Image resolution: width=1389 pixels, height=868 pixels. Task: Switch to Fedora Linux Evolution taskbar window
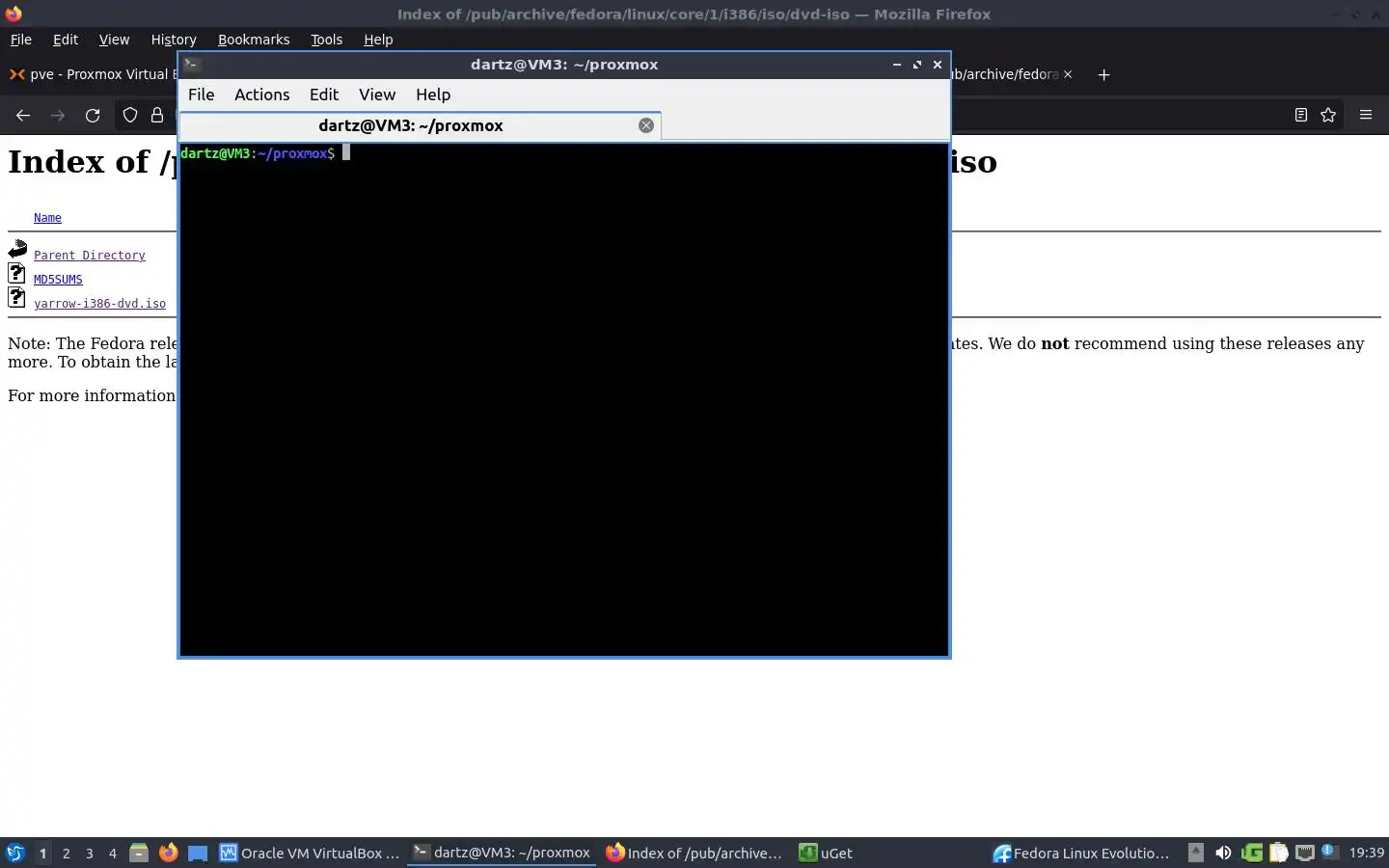1081,853
